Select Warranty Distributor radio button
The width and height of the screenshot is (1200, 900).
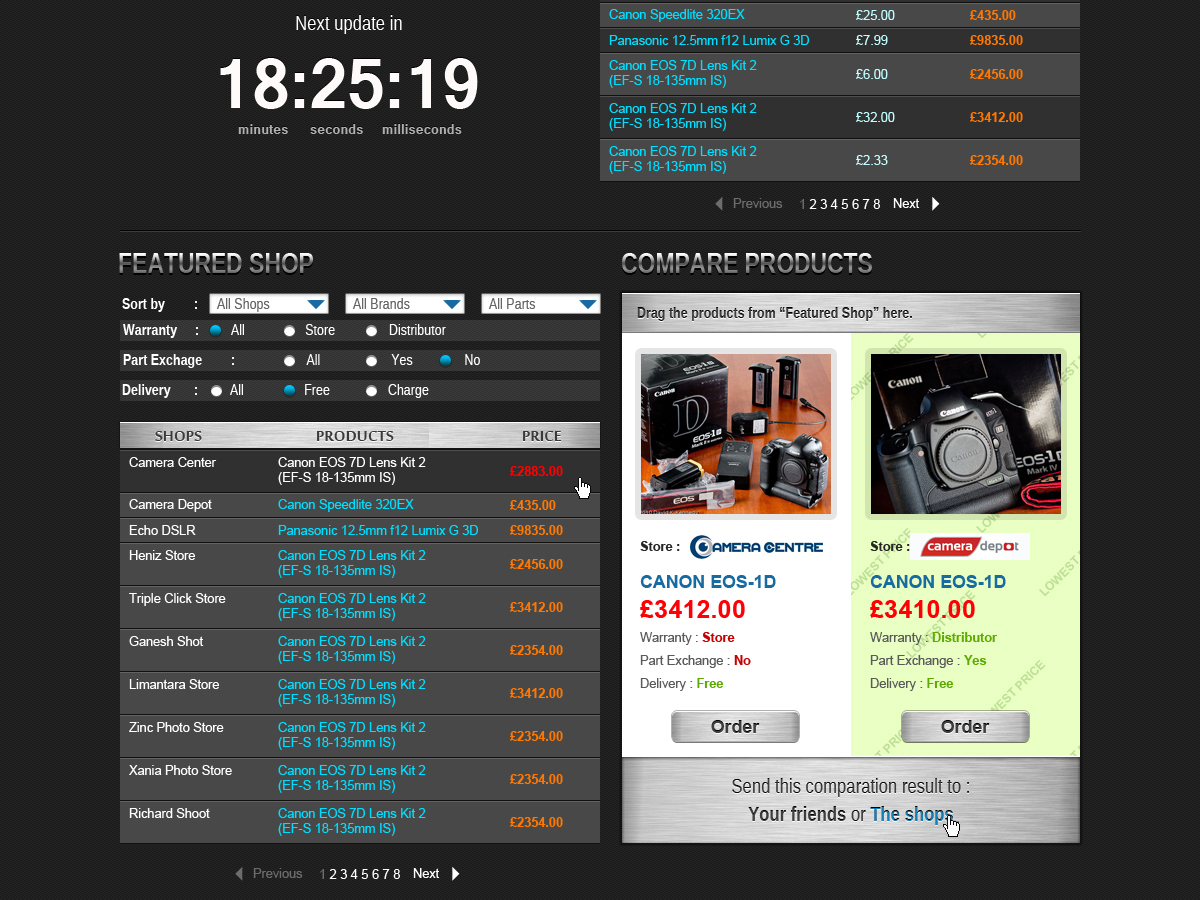[371, 330]
